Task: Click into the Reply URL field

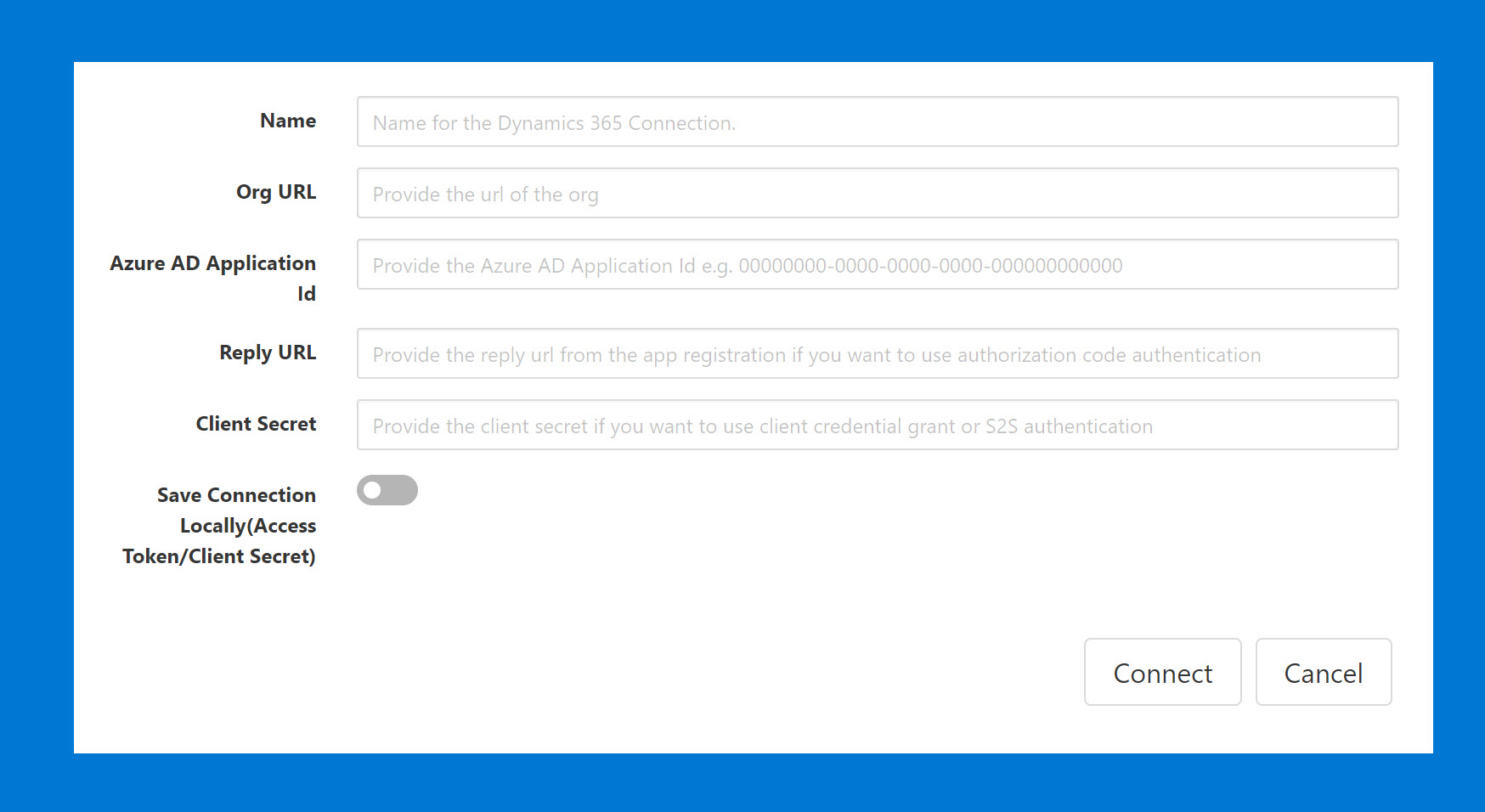Action: [878, 353]
